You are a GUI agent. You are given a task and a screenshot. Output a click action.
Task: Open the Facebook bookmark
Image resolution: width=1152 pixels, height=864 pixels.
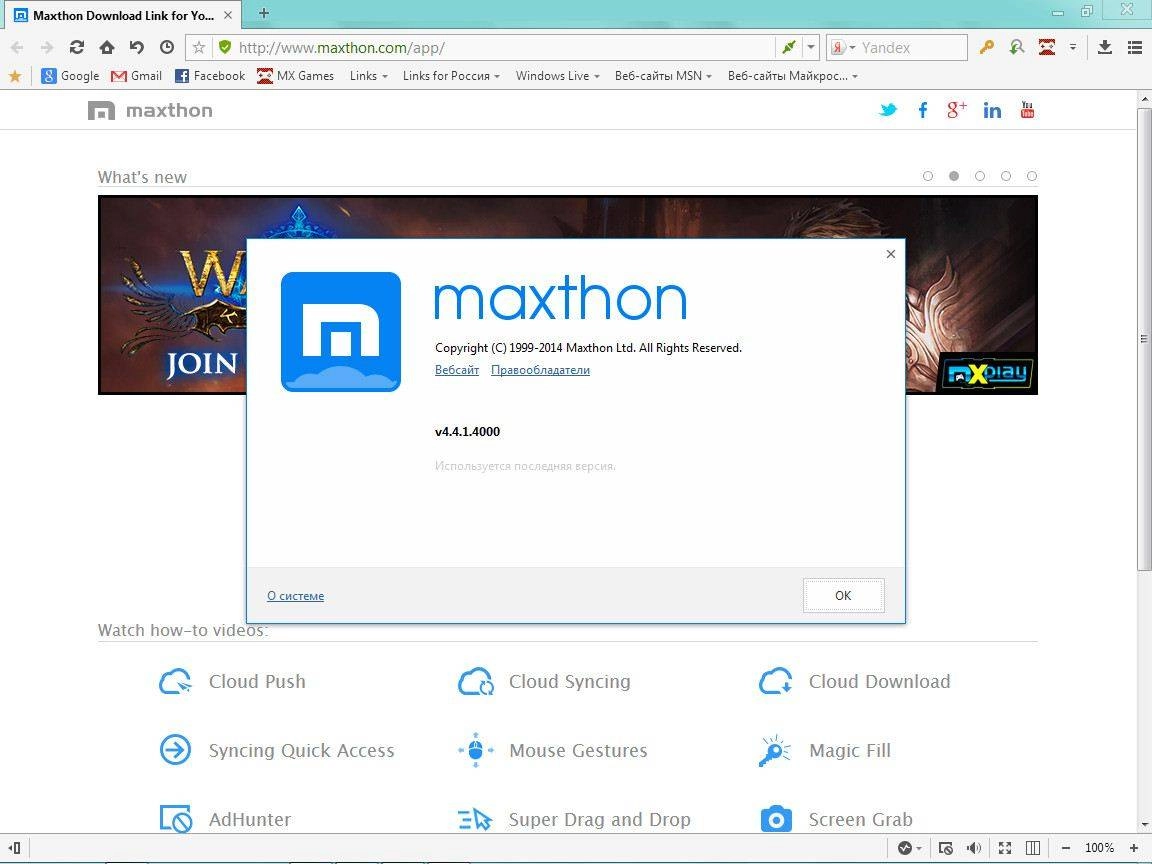coord(210,76)
